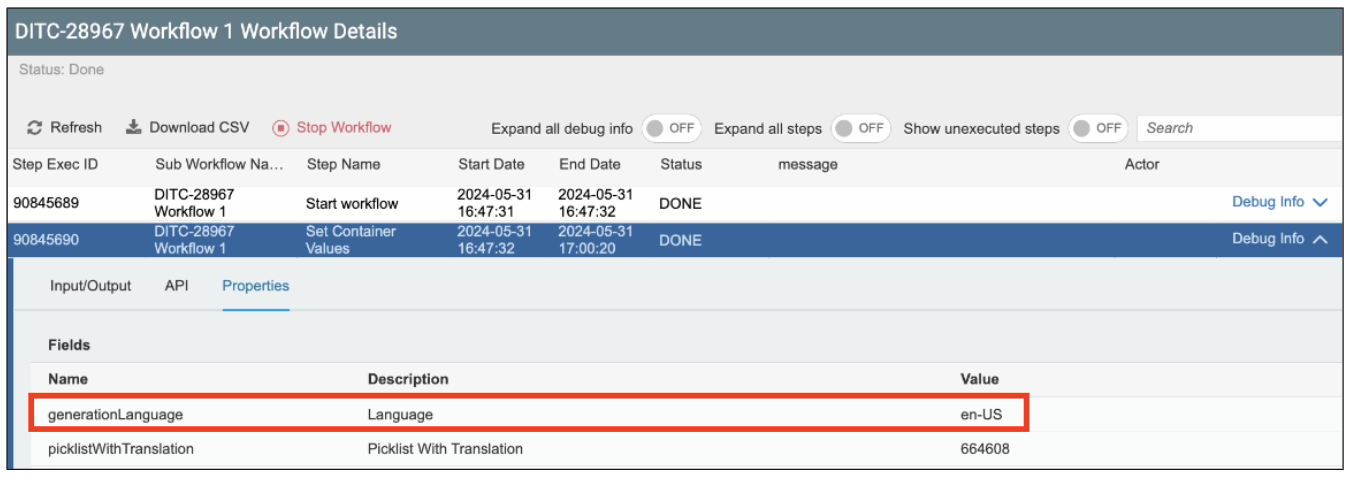Select the Start workflow row 90845689
Screen dimensions: 1354x482
(46, 203)
